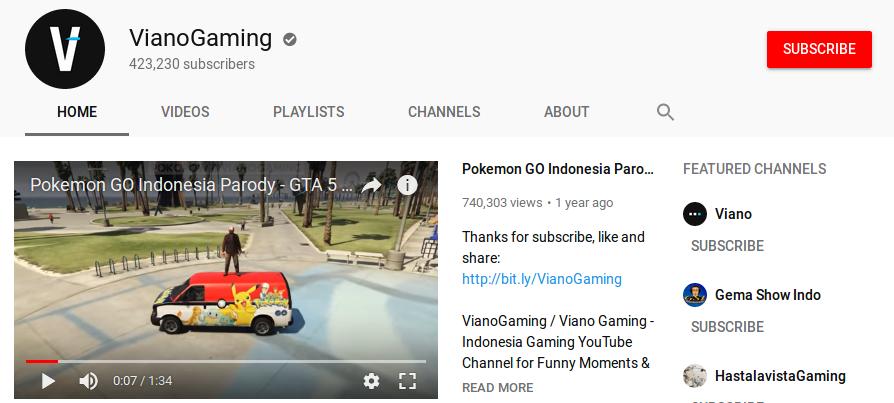Viewport: 894px width, 403px height.
Task: Open the HastalavistaGaming channel avatar
Action: 694,376
